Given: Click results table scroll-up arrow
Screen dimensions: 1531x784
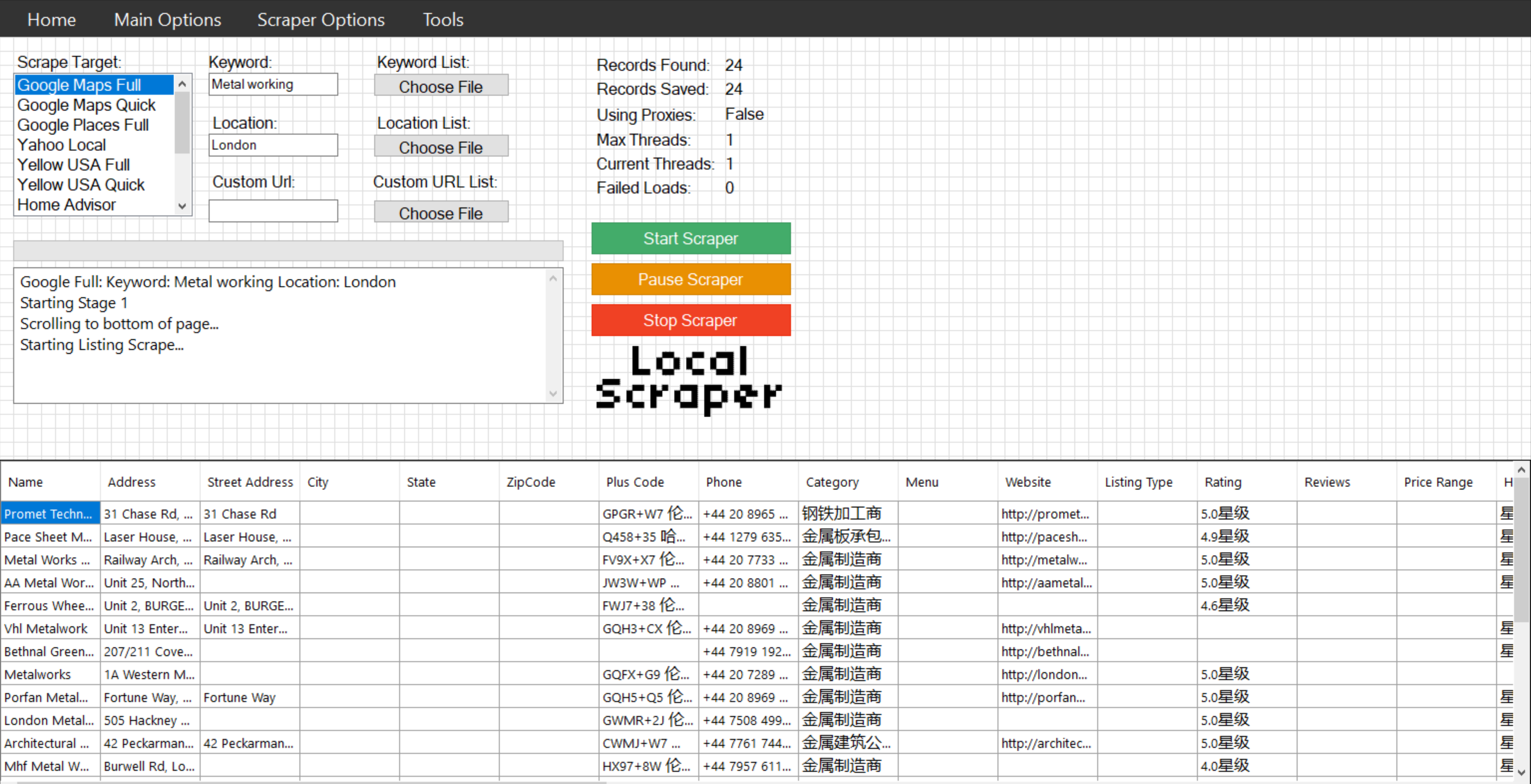Looking at the screenshot, I should pyautogui.click(x=1521, y=470).
